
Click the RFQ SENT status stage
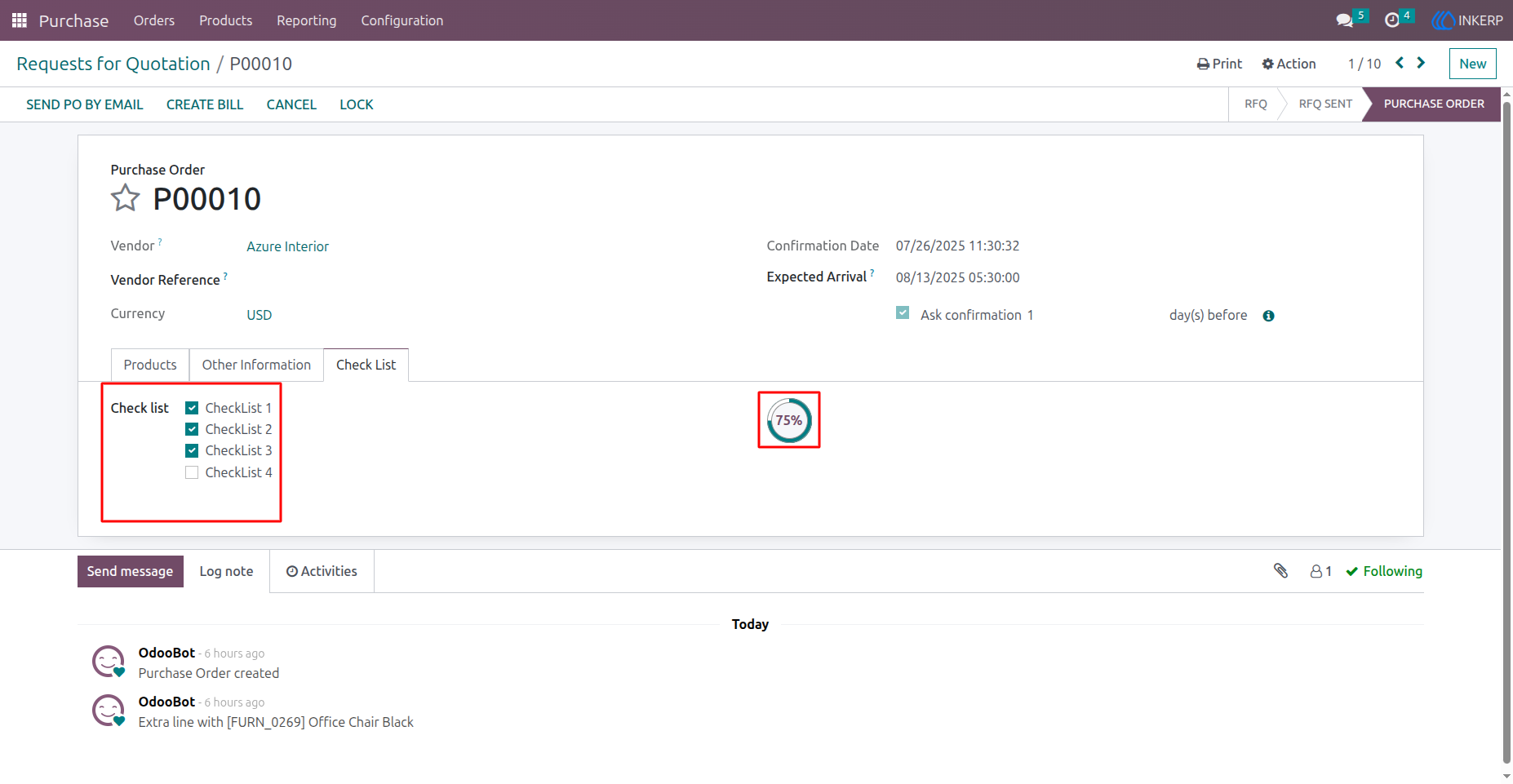[1325, 104]
